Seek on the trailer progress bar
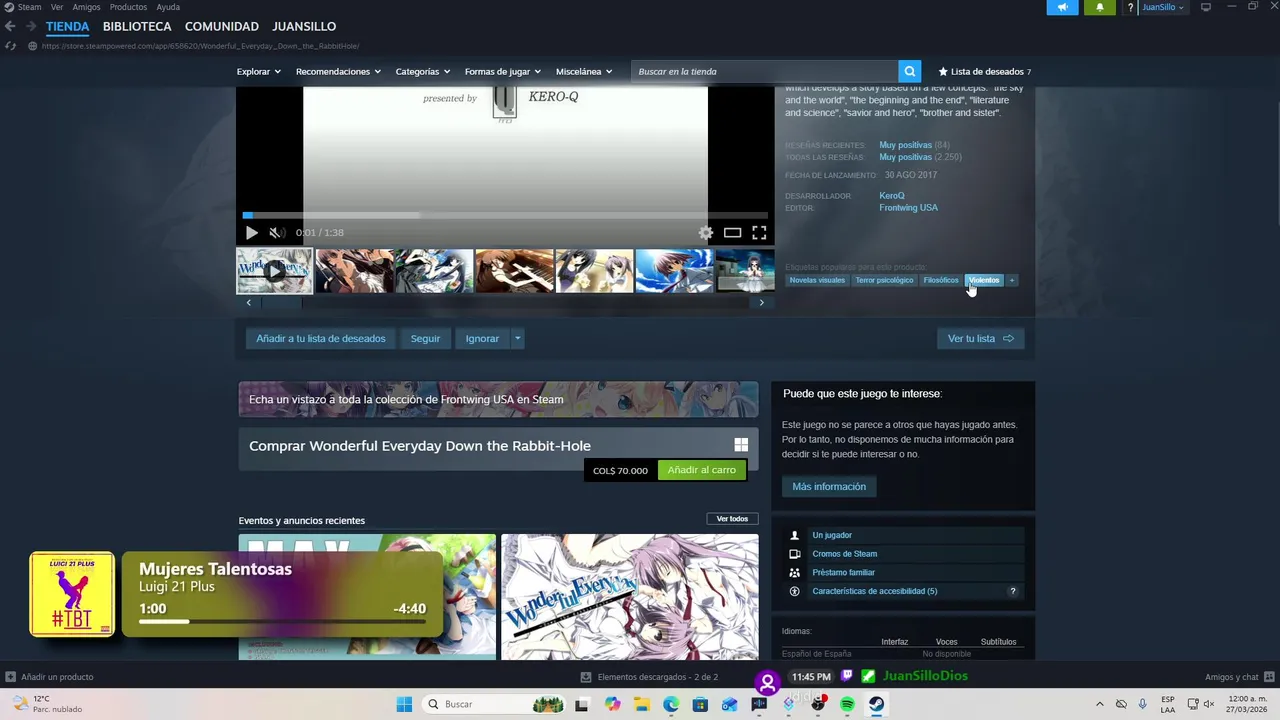Viewport: 1280px width, 720px height. click(505, 215)
